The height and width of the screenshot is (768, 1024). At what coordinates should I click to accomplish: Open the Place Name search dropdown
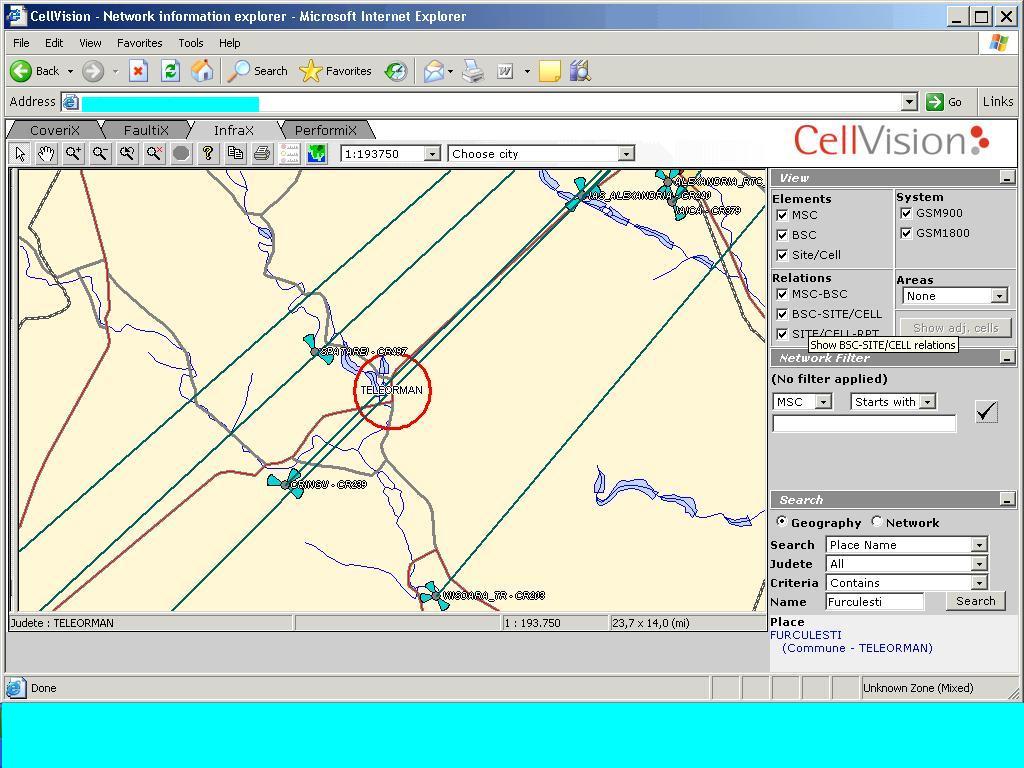(x=979, y=545)
